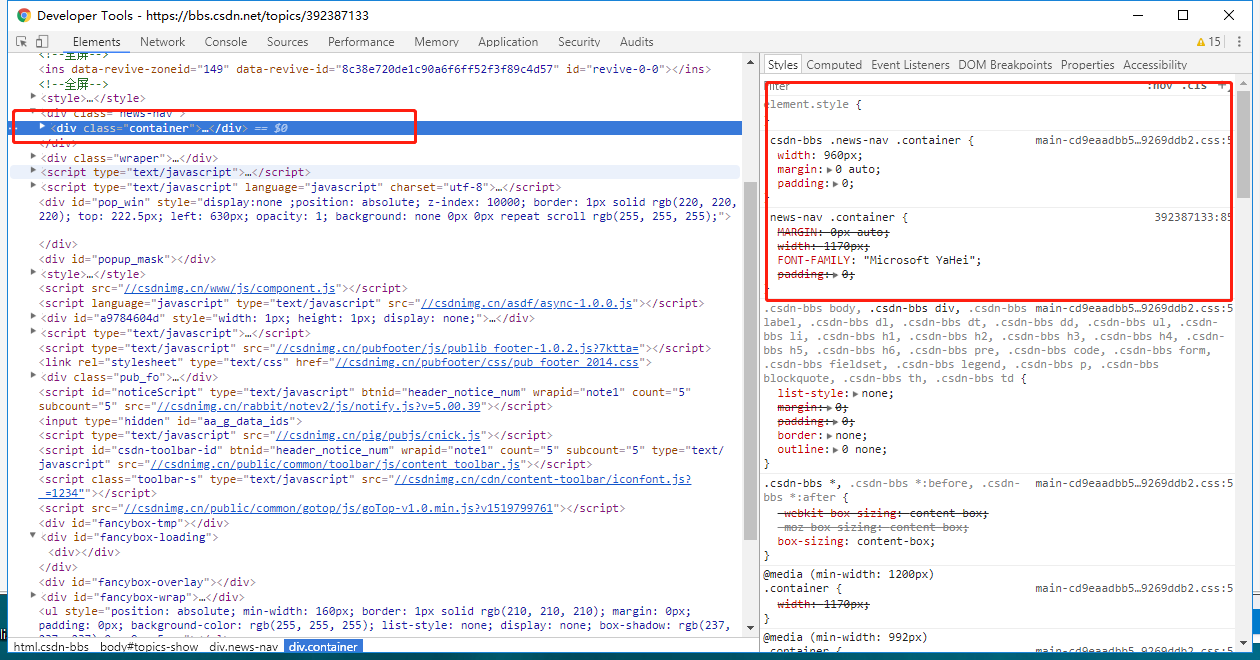
Task: Select the Styles pane tab
Action: click(x=783, y=65)
